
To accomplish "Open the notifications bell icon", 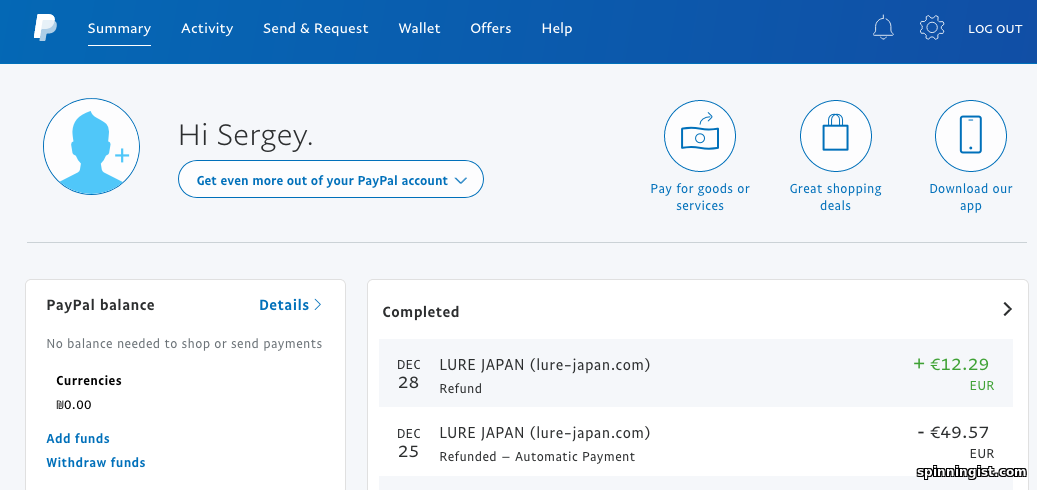I will (883, 28).
